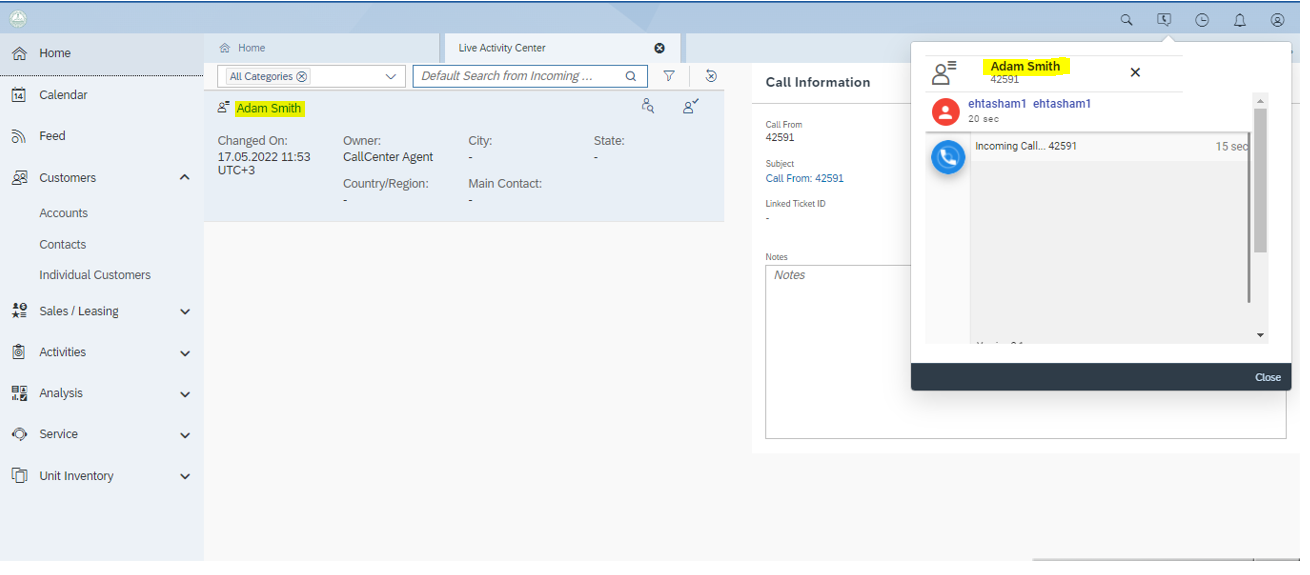This screenshot has width=1310, height=575.
Task: Open the history clock icon in header
Action: point(1202,20)
